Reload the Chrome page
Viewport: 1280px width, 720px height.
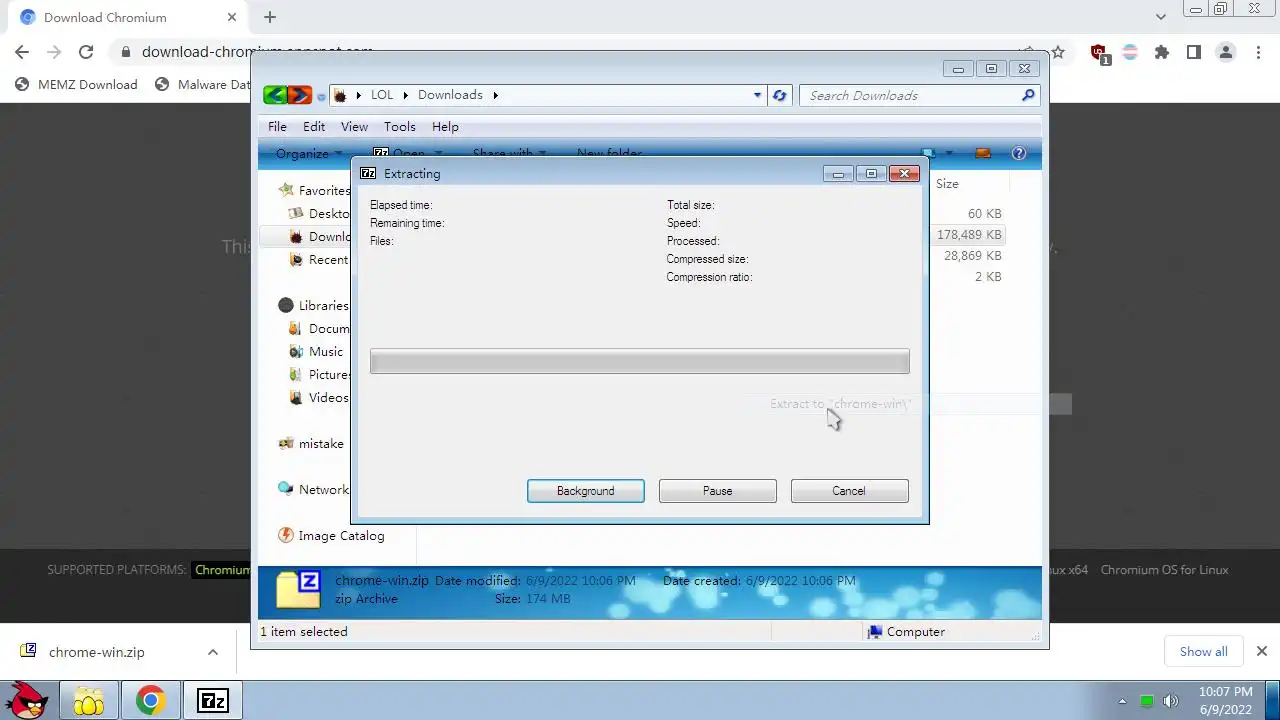86,52
